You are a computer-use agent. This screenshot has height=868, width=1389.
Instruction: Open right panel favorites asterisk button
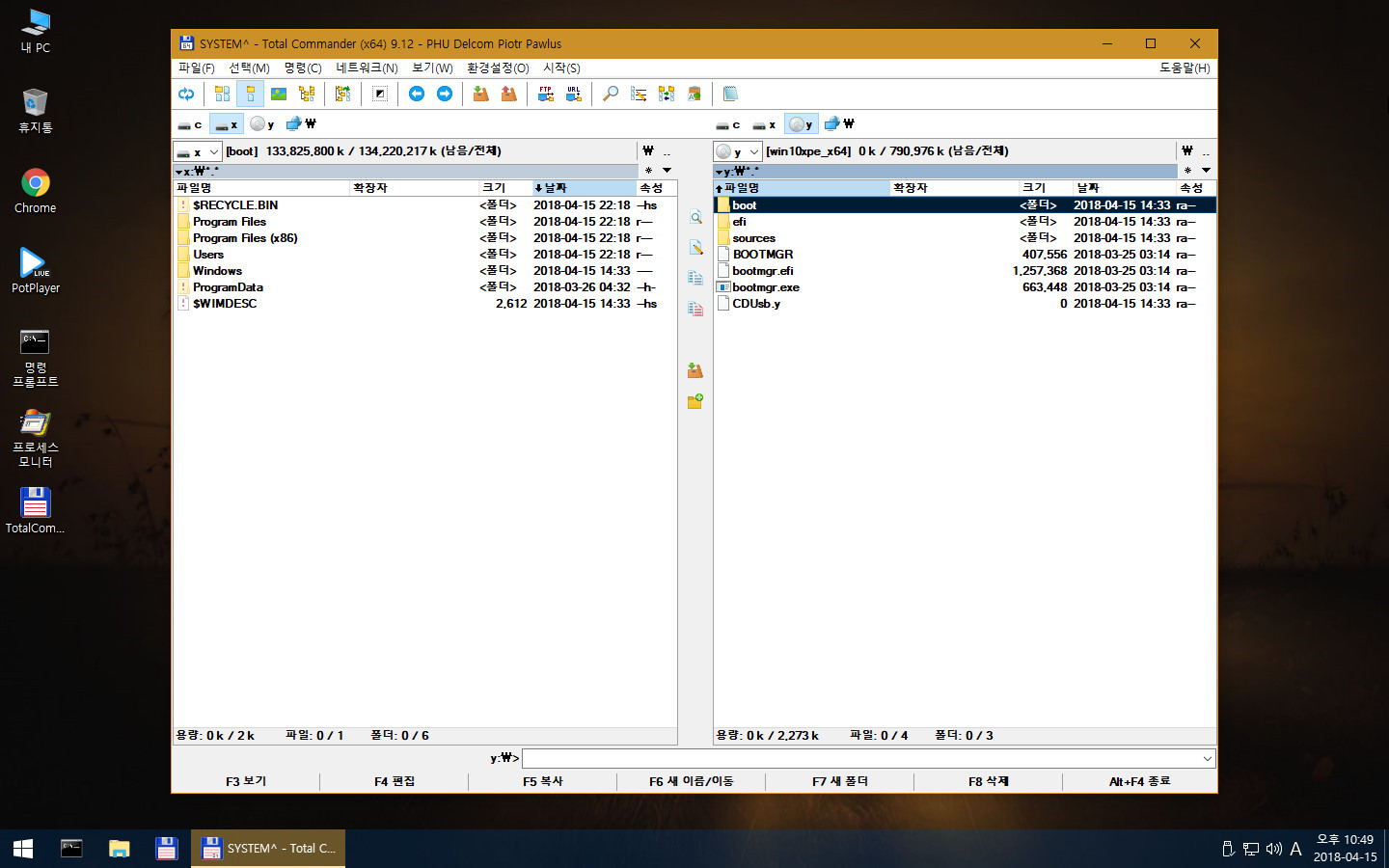click(1187, 171)
